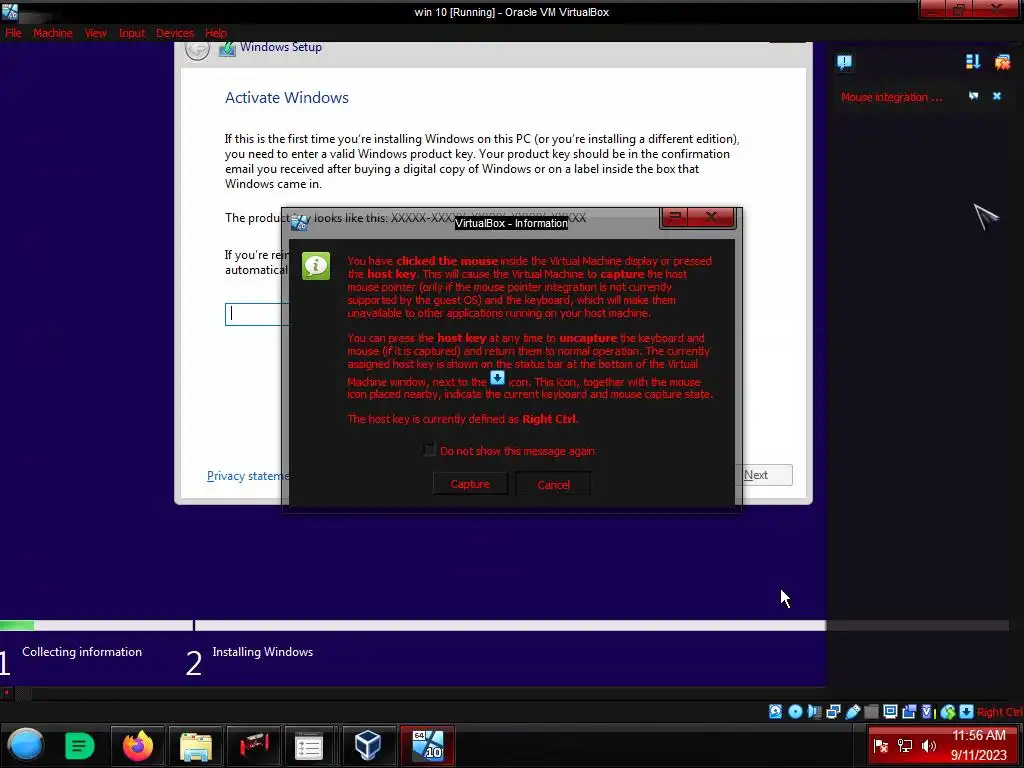Click the USB devices status icon
The height and width of the screenshot is (768, 1024).
click(x=853, y=711)
